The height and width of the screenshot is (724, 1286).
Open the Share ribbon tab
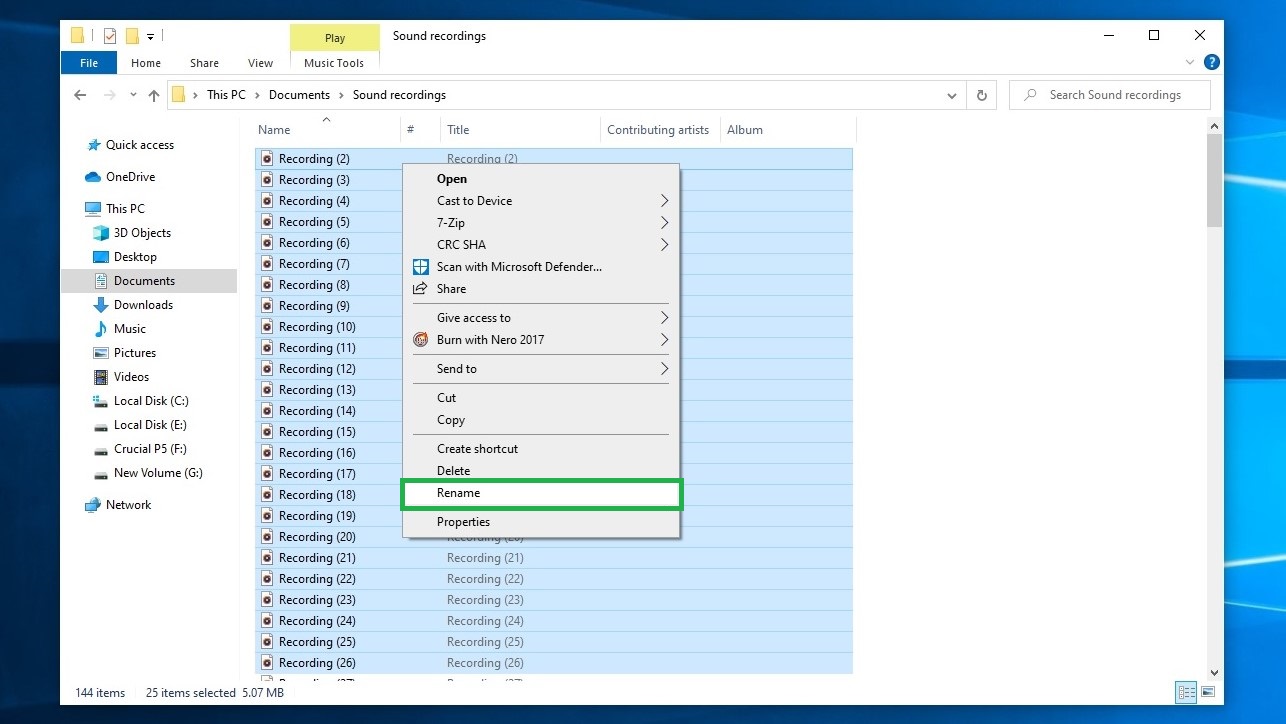point(204,63)
